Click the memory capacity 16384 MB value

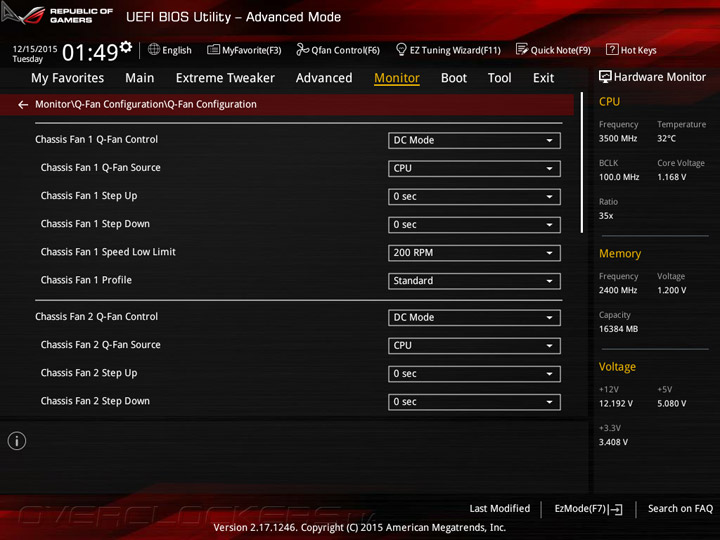coord(618,329)
